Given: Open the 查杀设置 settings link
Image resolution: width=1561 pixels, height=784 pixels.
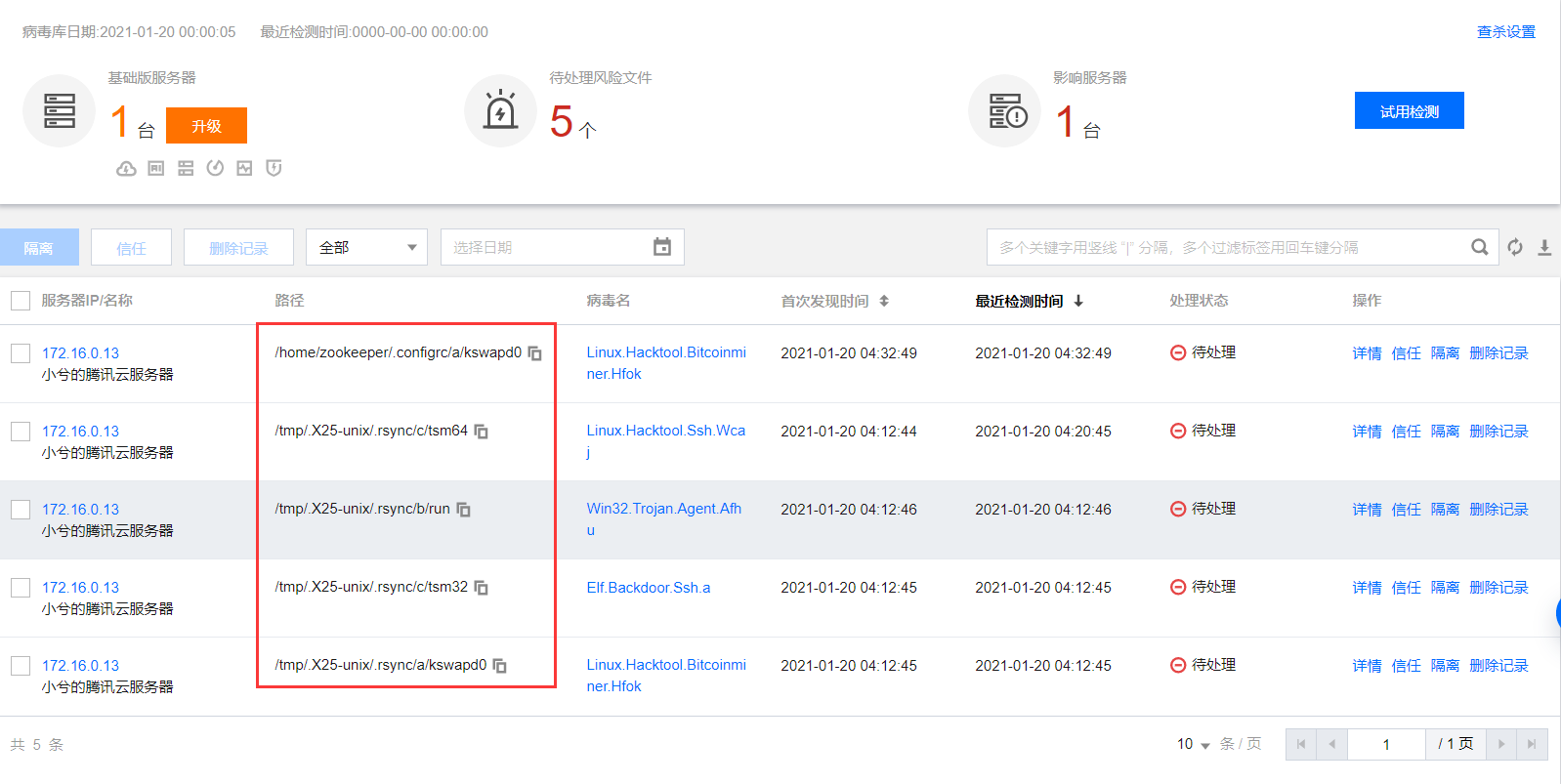Looking at the screenshot, I should click(x=1506, y=32).
